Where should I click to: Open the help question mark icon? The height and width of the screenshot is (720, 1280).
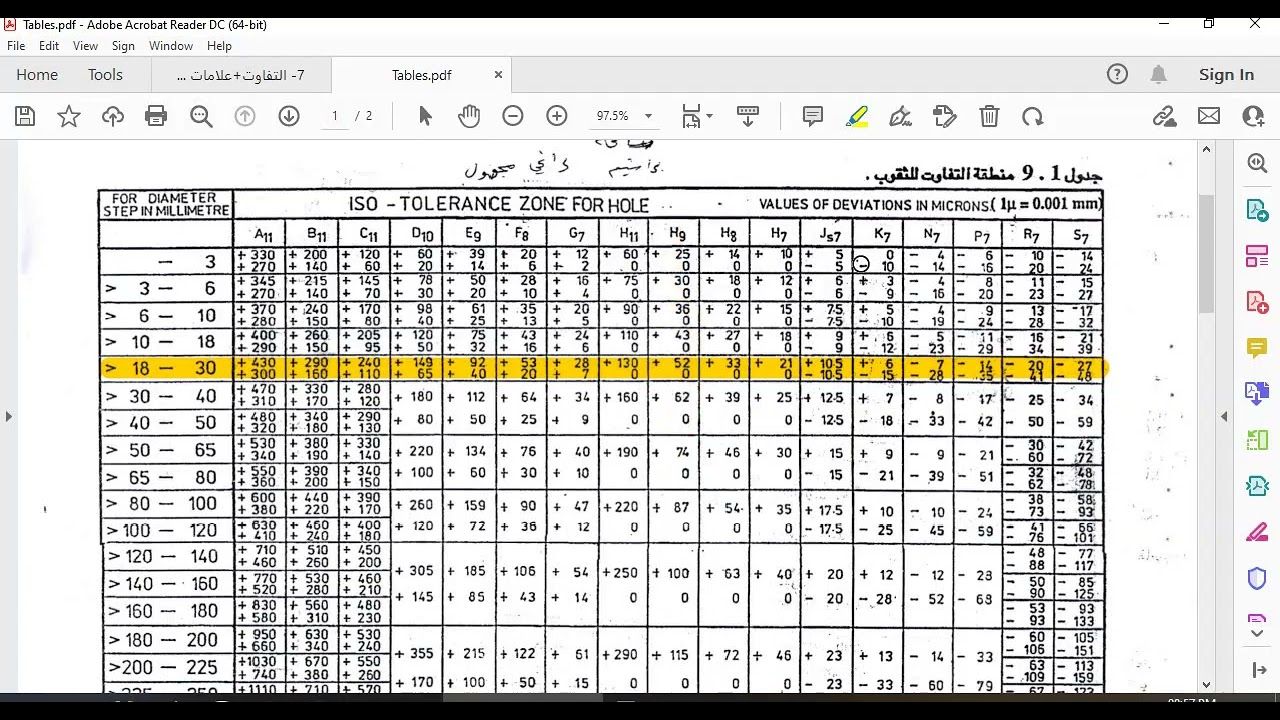tap(1117, 75)
